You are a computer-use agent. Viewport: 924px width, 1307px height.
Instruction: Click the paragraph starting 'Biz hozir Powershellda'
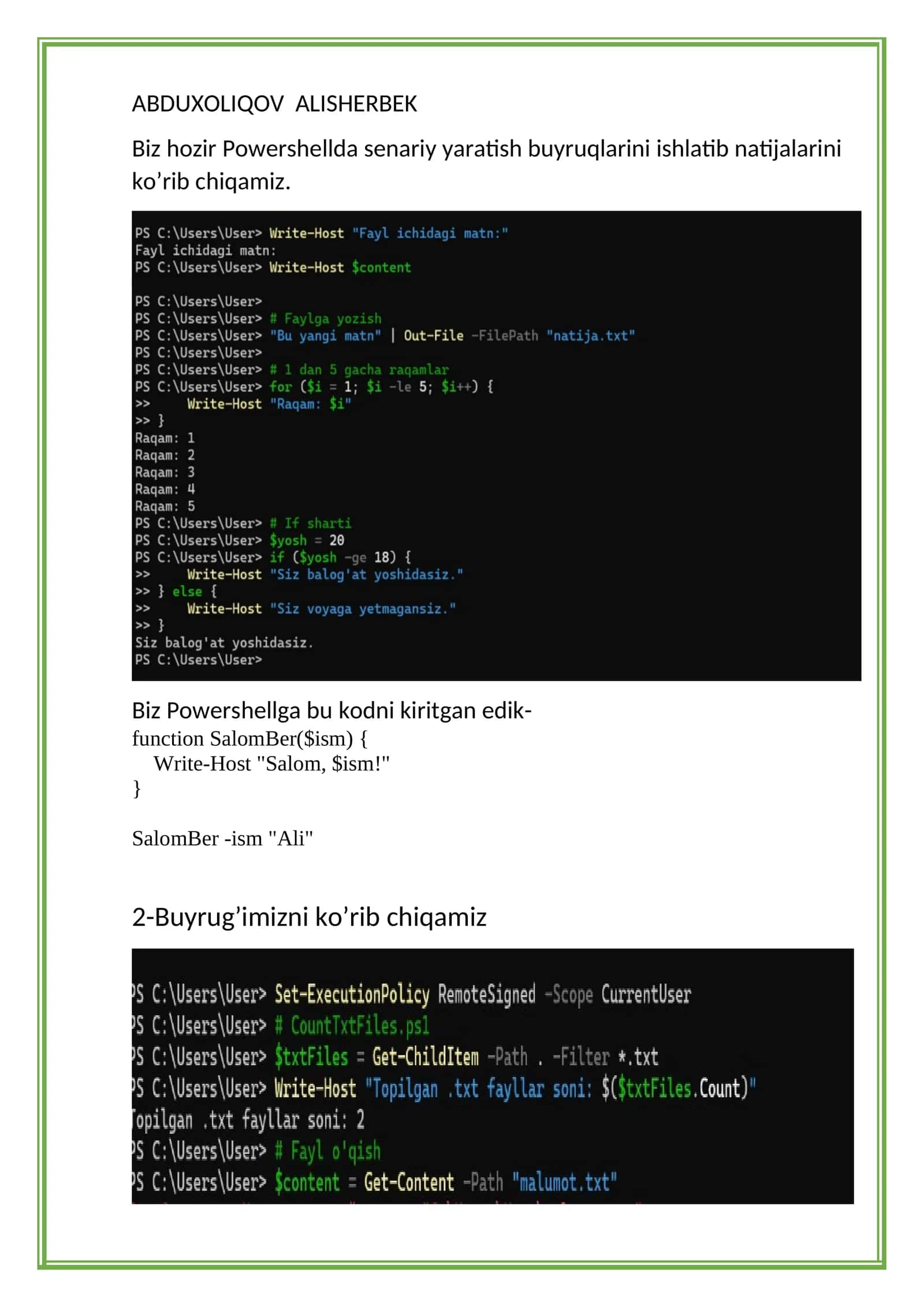(x=486, y=165)
